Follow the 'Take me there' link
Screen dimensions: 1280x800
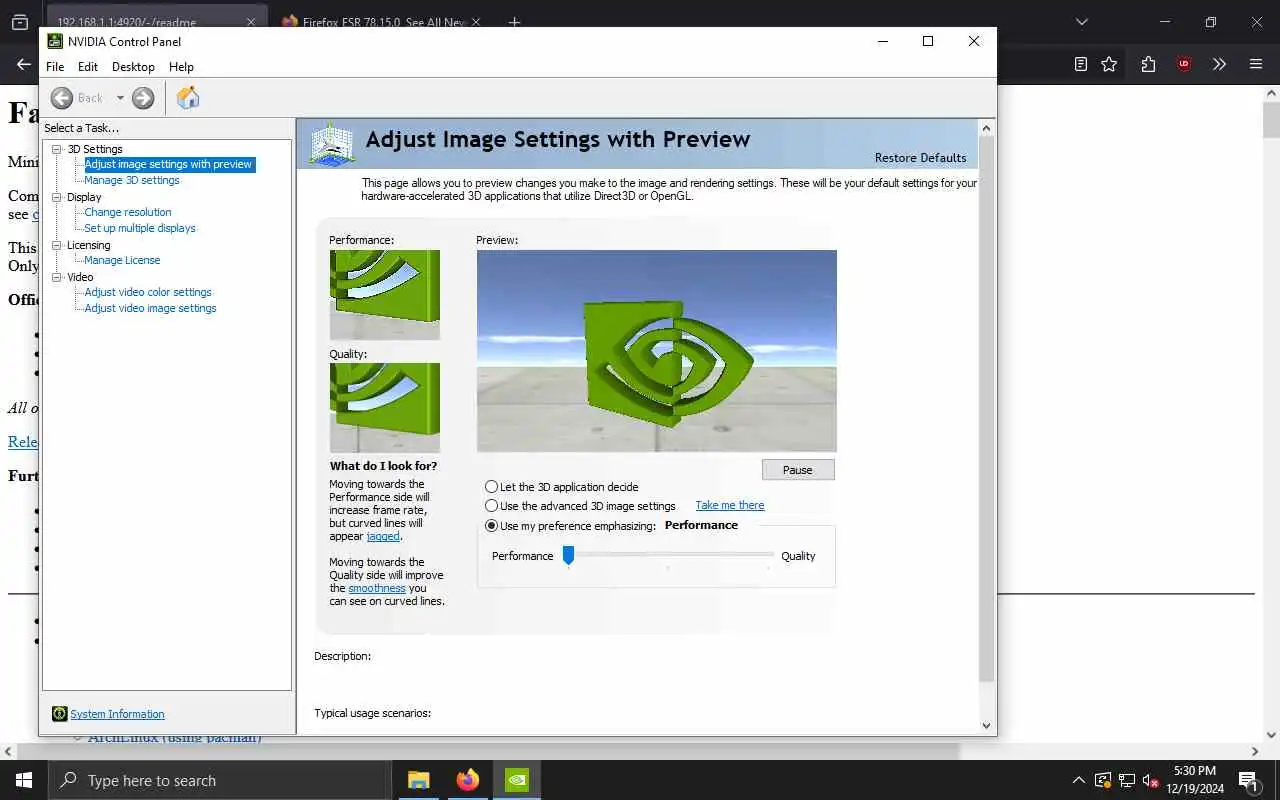[x=730, y=505]
